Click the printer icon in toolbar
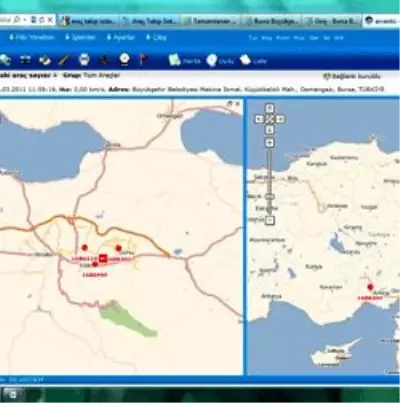 click(x=84, y=60)
